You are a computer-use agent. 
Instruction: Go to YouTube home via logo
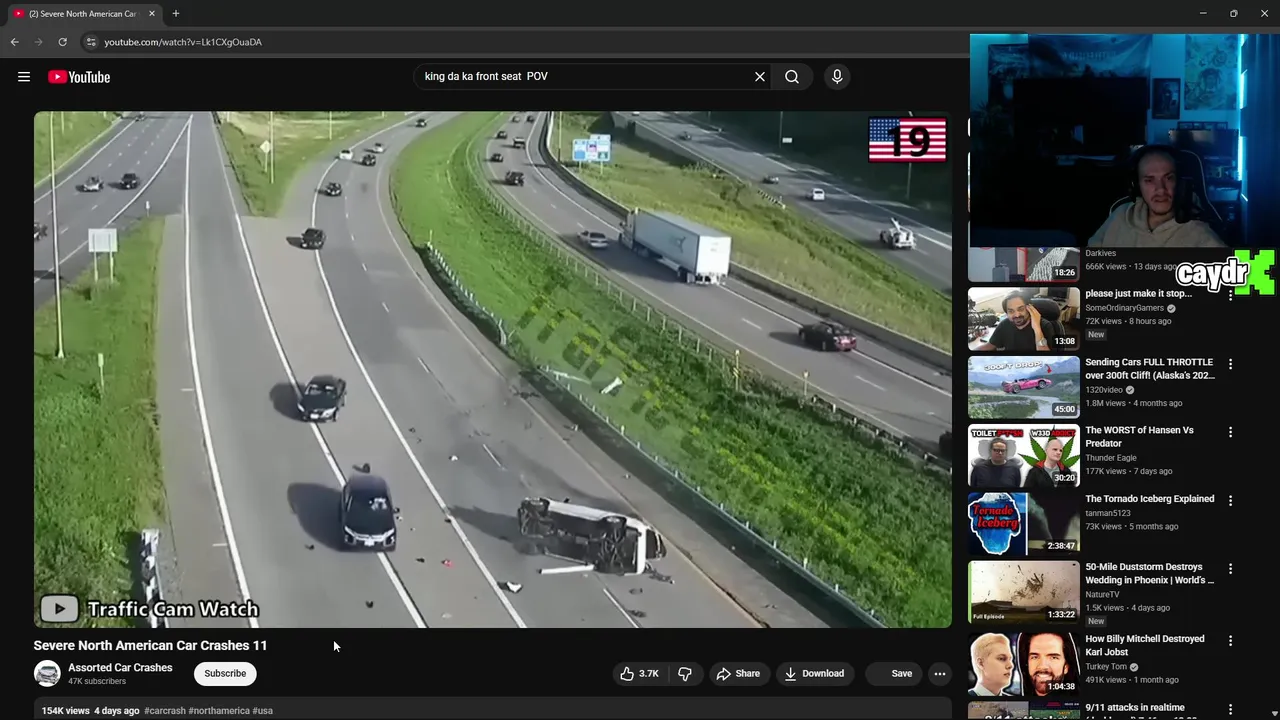tap(79, 77)
